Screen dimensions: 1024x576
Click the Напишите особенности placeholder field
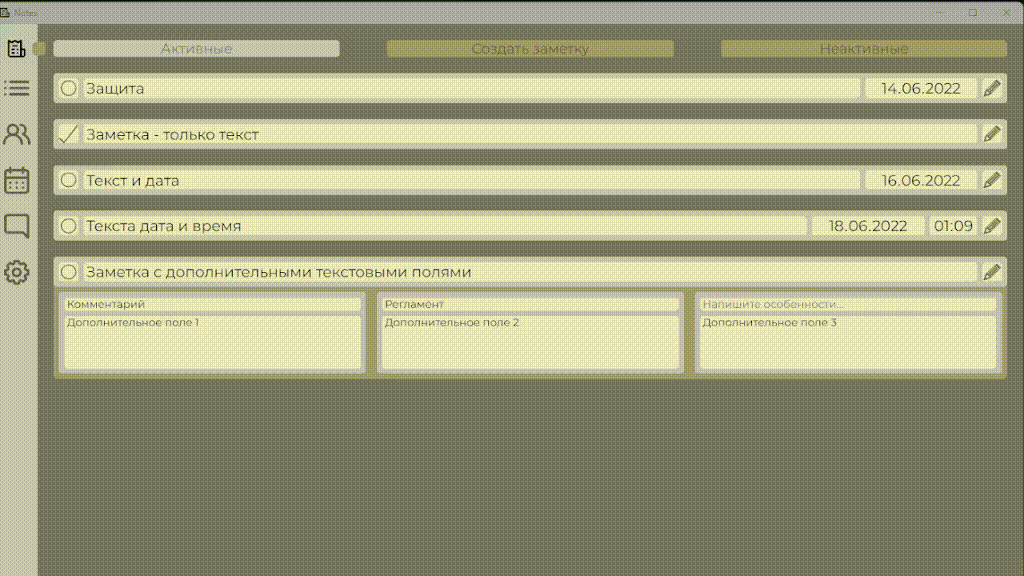pos(848,304)
